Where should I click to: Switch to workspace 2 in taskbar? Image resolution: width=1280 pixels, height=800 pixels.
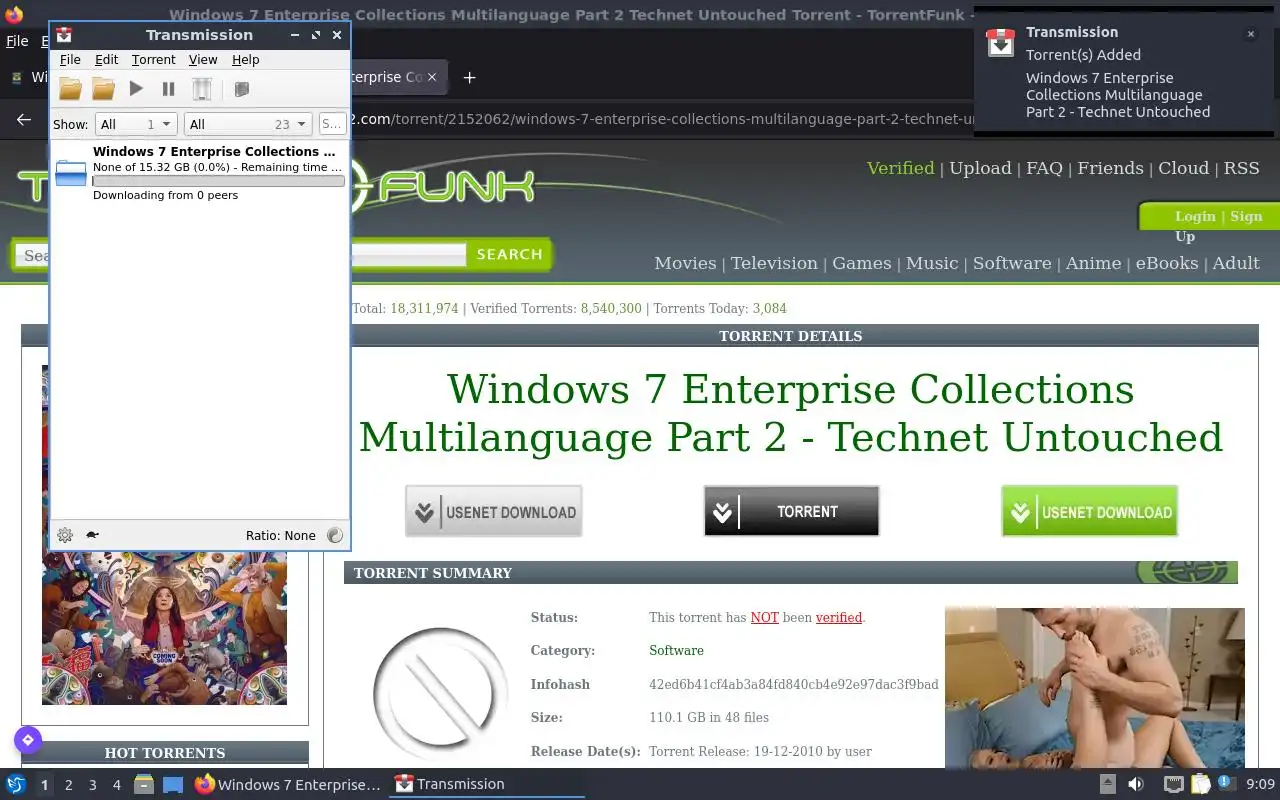(x=68, y=785)
